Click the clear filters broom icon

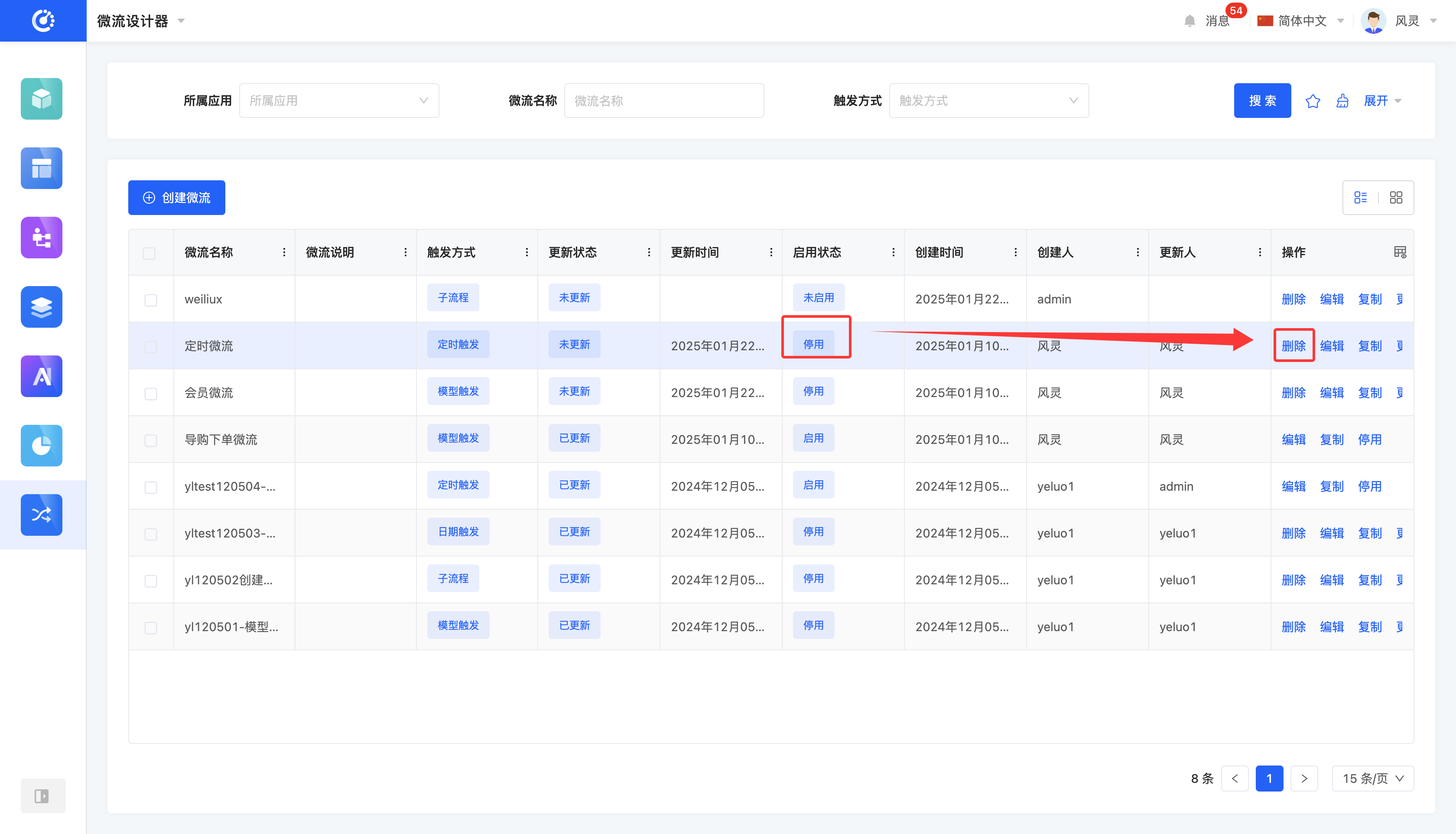(x=1342, y=101)
